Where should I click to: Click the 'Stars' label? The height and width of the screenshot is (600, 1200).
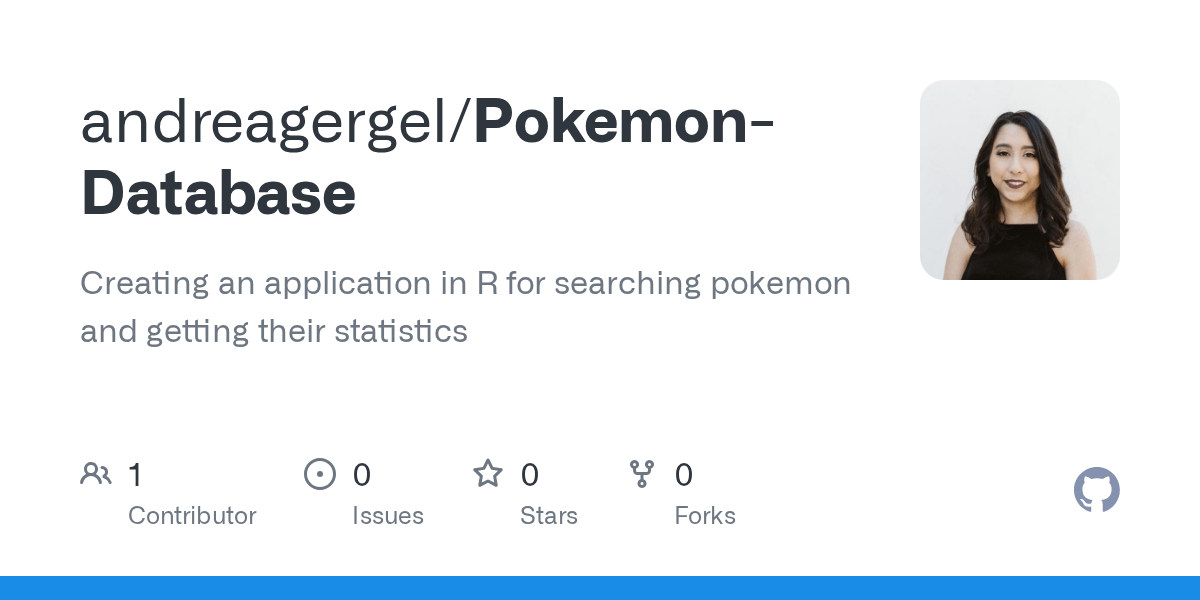click(x=549, y=516)
